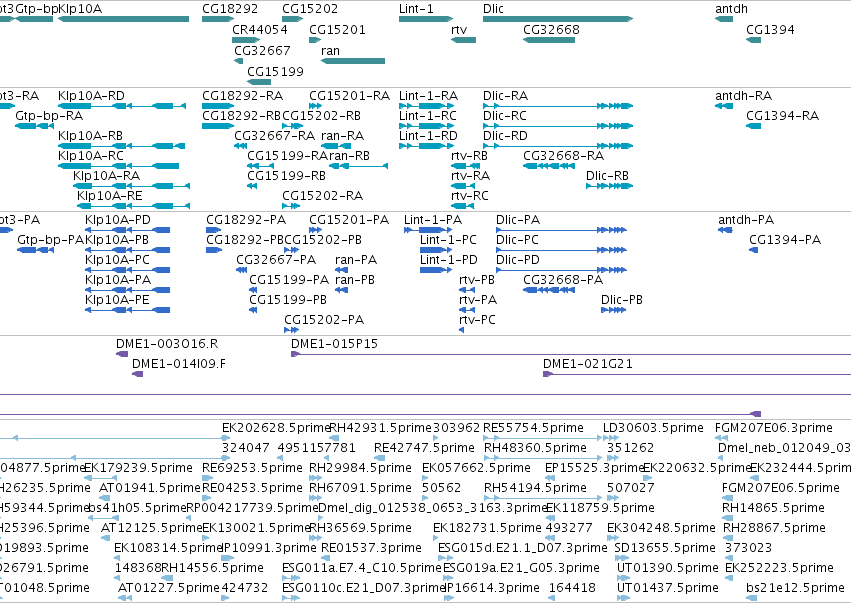Select the RH36569.5prime EST label

coord(360,528)
